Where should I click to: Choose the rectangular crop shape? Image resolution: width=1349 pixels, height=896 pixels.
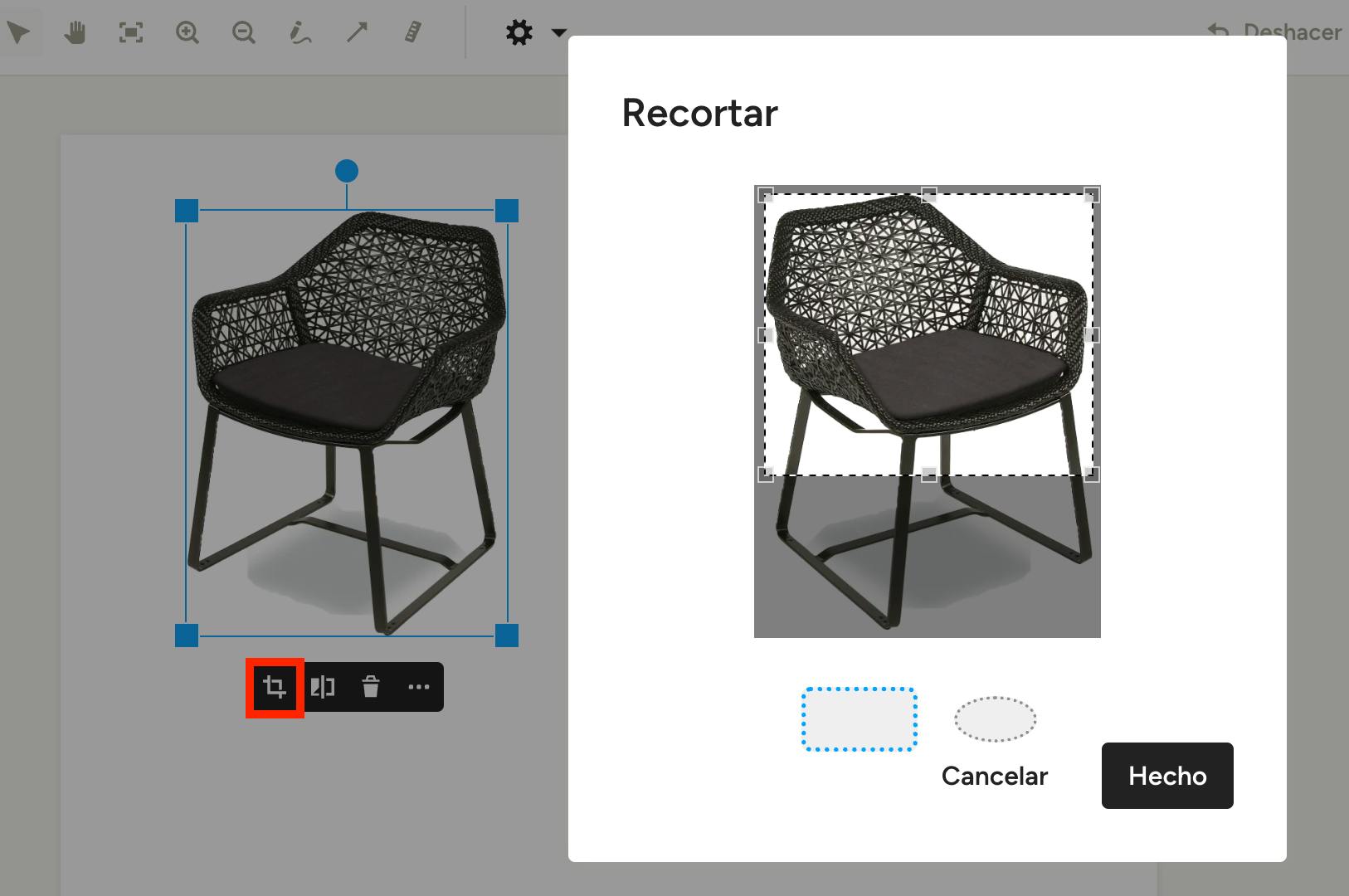(859, 719)
